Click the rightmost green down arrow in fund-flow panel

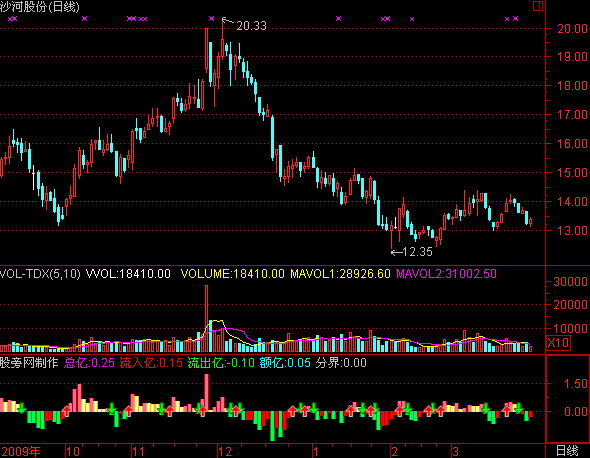pos(519,408)
